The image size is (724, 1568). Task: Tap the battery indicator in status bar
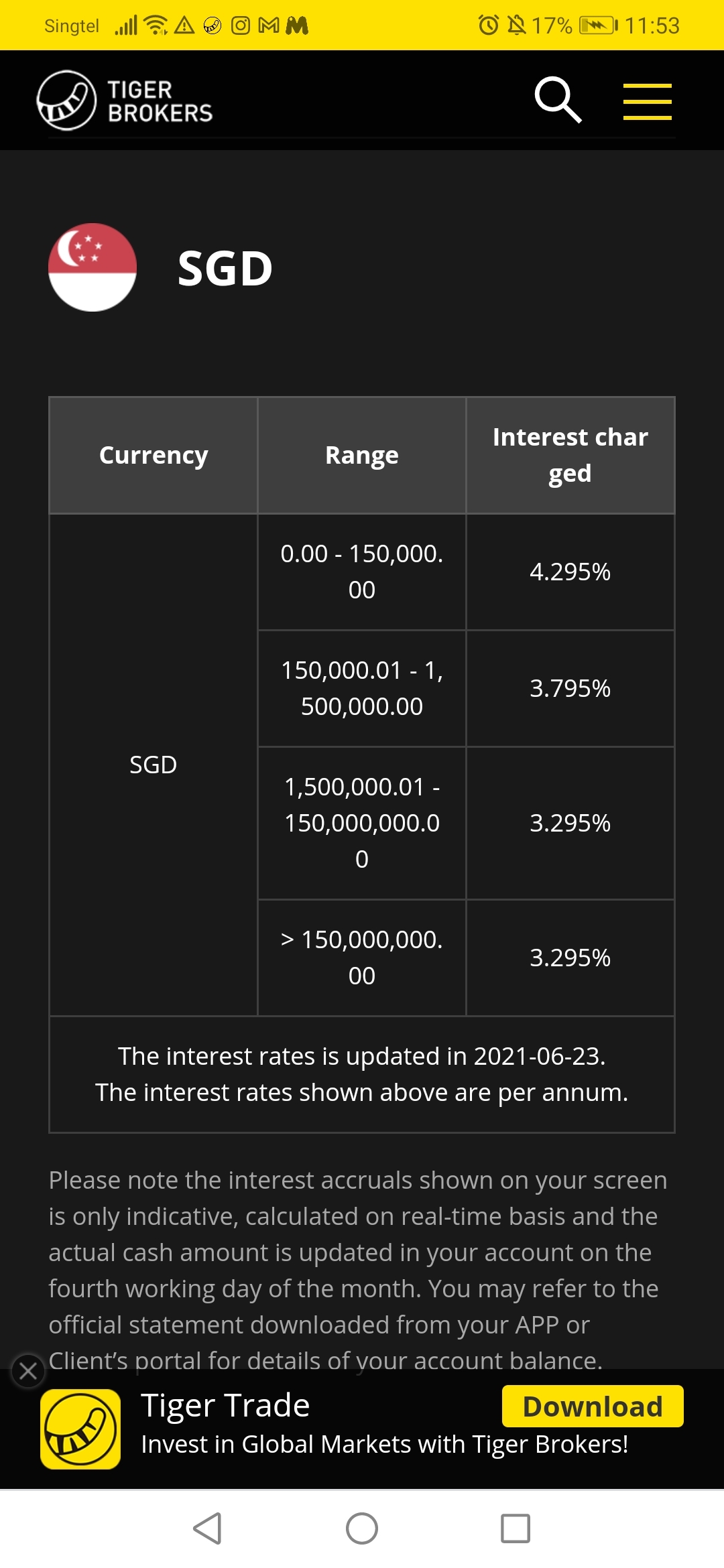tap(598, 25)
